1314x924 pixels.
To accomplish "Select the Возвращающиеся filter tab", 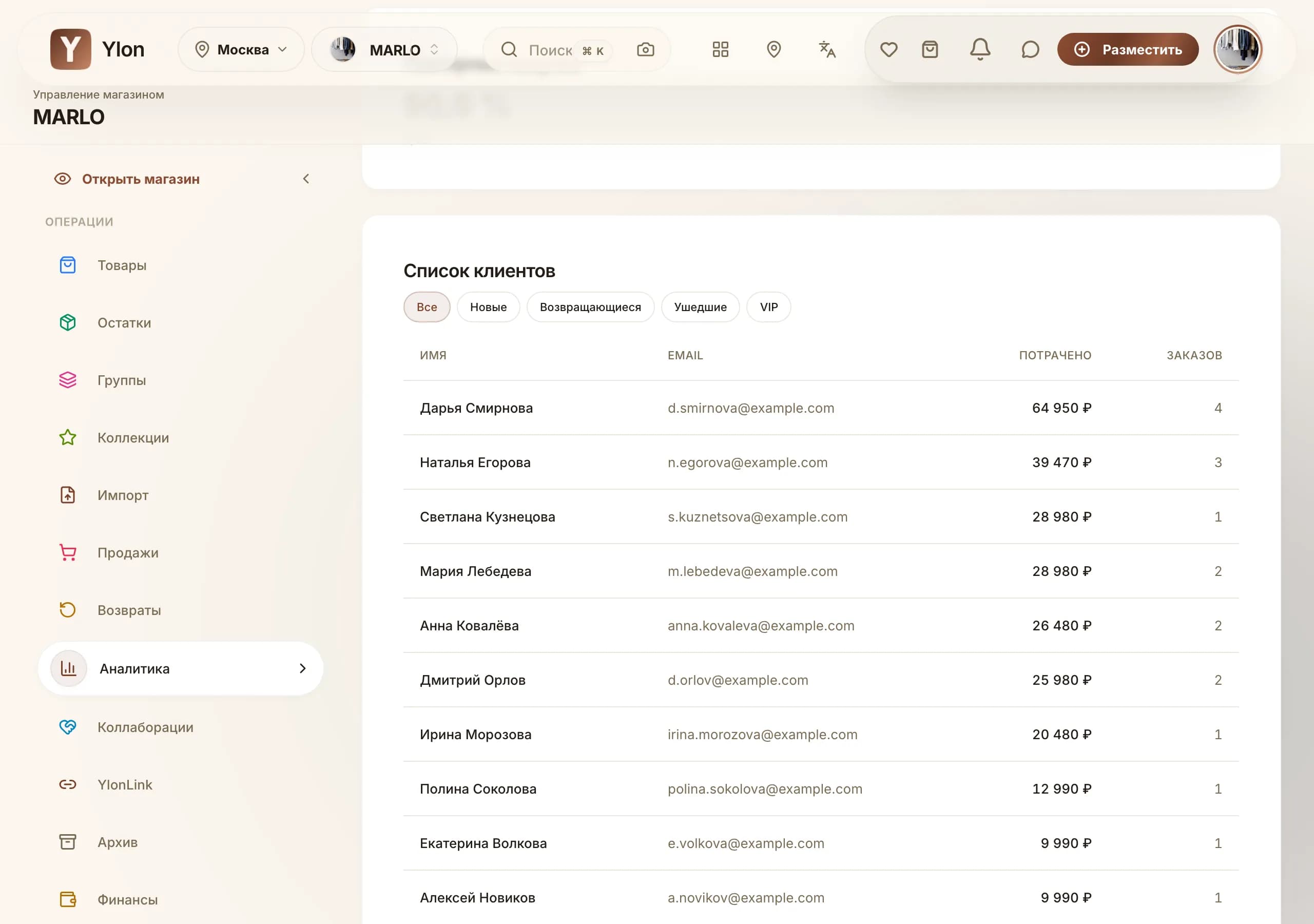I will (590, 307).
